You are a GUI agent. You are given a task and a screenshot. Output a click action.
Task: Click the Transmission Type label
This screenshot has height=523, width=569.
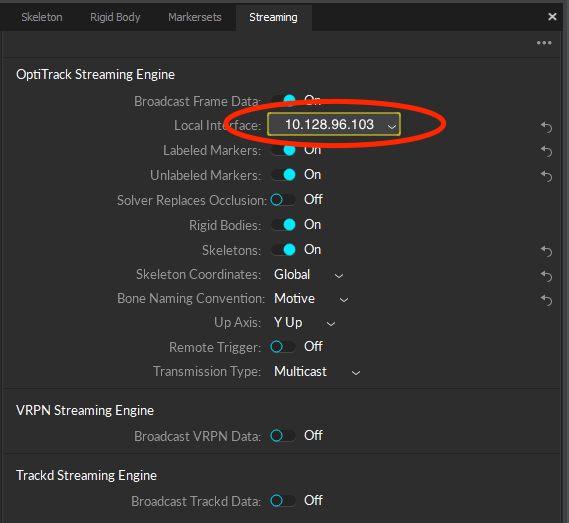pos(207,372)
